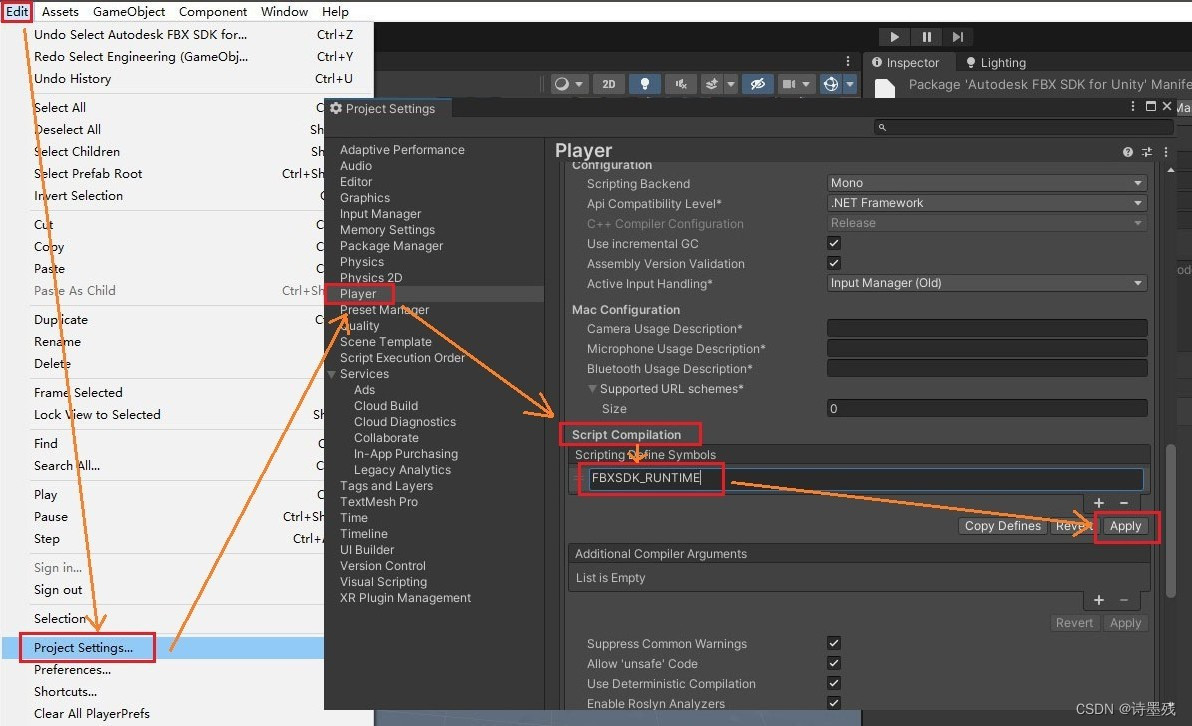The image size is (1192, 726).
Task: Toggle scene audio mute icon
Action: [681, 84]
